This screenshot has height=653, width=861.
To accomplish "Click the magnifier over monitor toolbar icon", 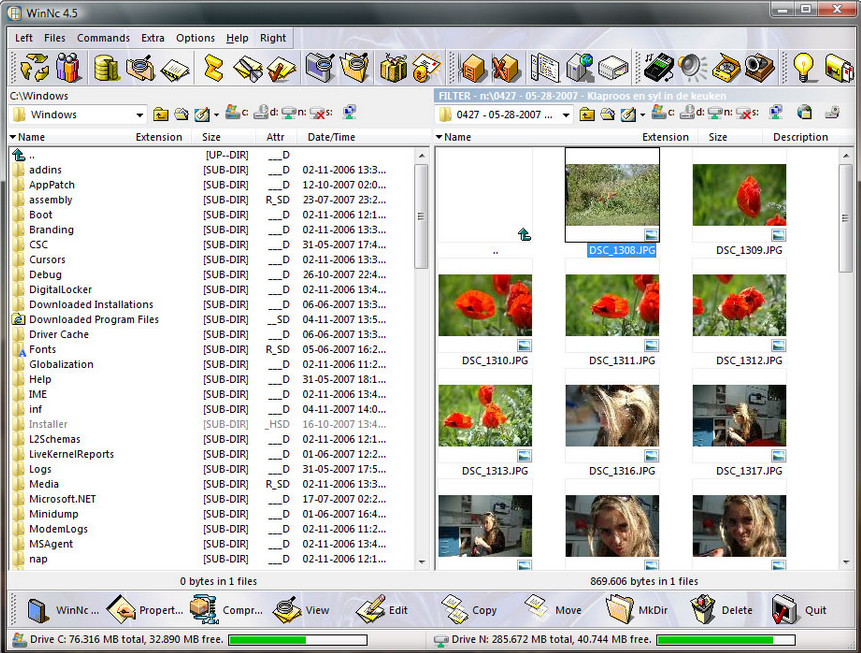I will click(x=320, y=68).
